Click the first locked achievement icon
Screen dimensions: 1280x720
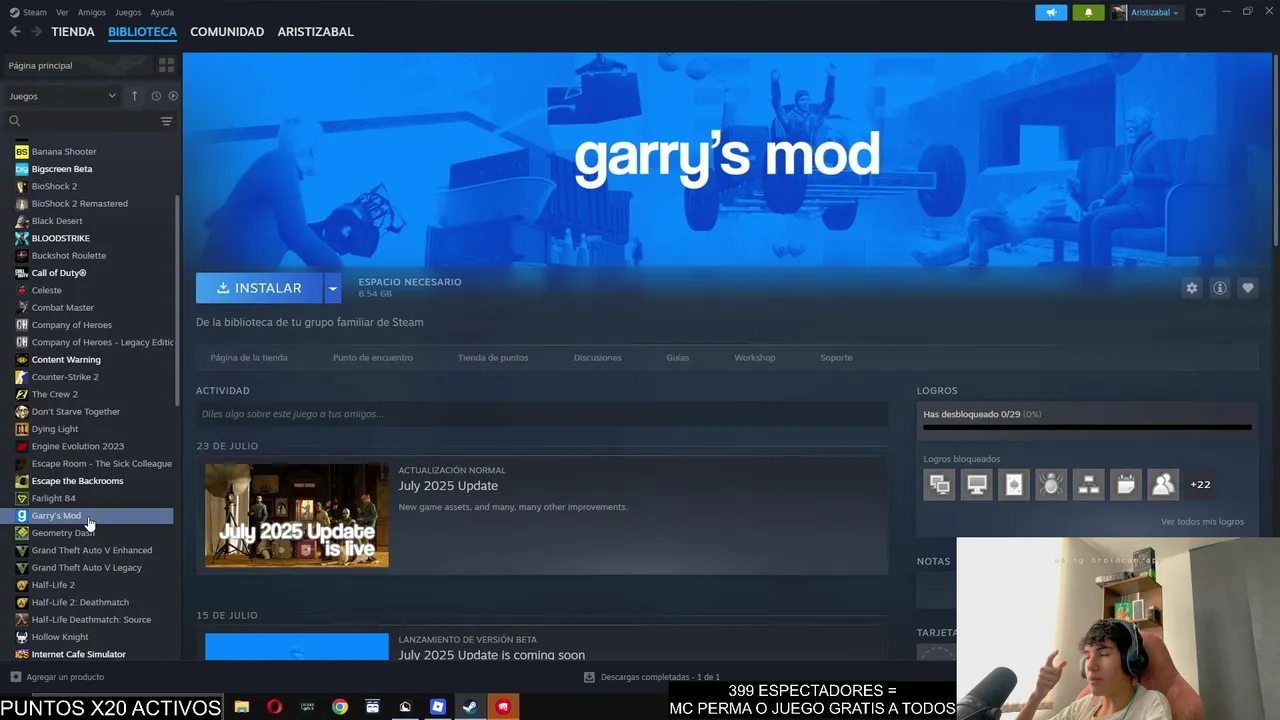(x=939, y=485)
